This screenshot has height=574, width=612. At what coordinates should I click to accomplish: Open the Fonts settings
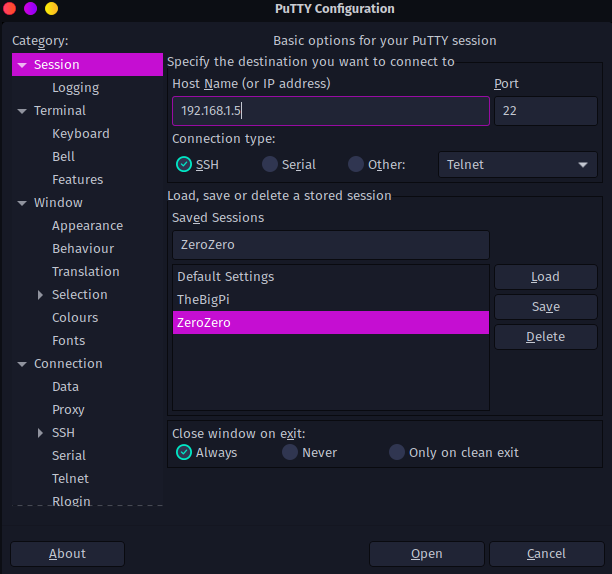69,341
